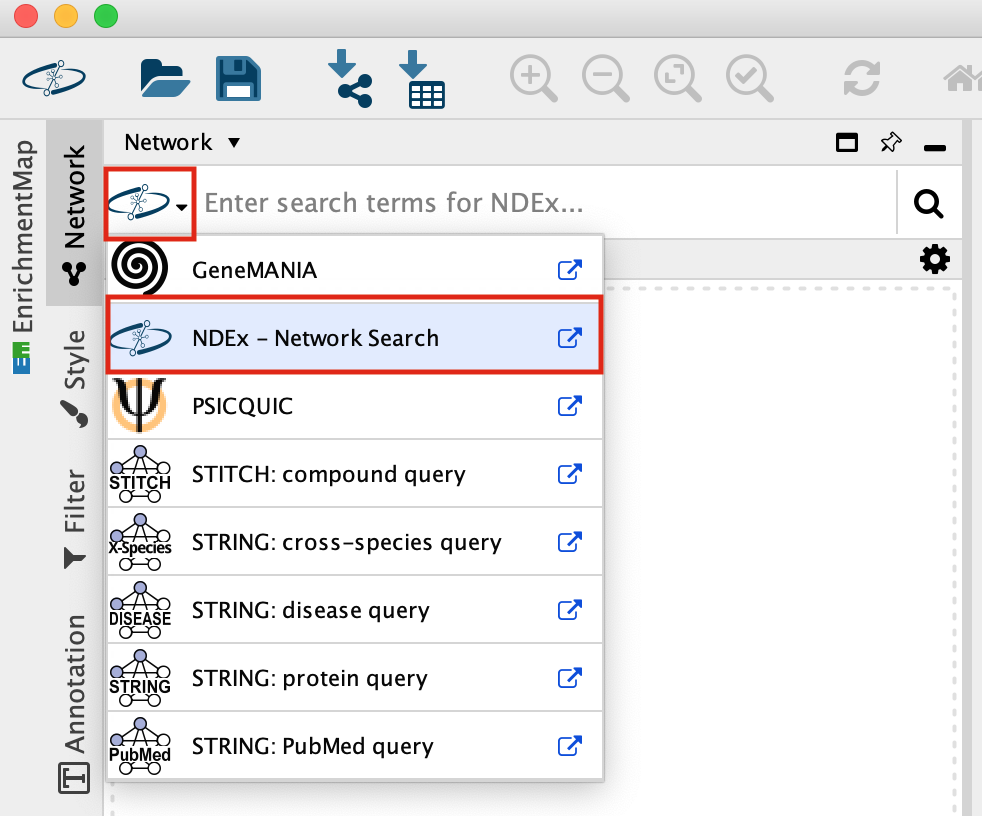Expand the search provider dropdown arrow
982x816 pixels.
(181, 207)
